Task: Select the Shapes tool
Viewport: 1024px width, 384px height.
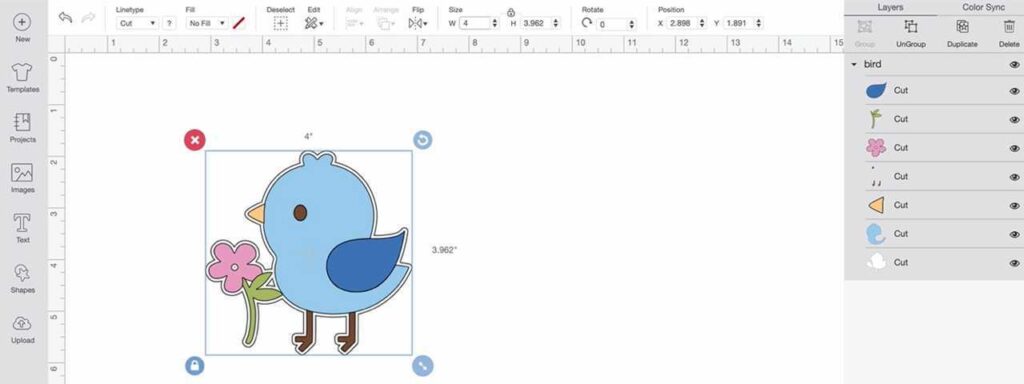Action: point(23,279)
